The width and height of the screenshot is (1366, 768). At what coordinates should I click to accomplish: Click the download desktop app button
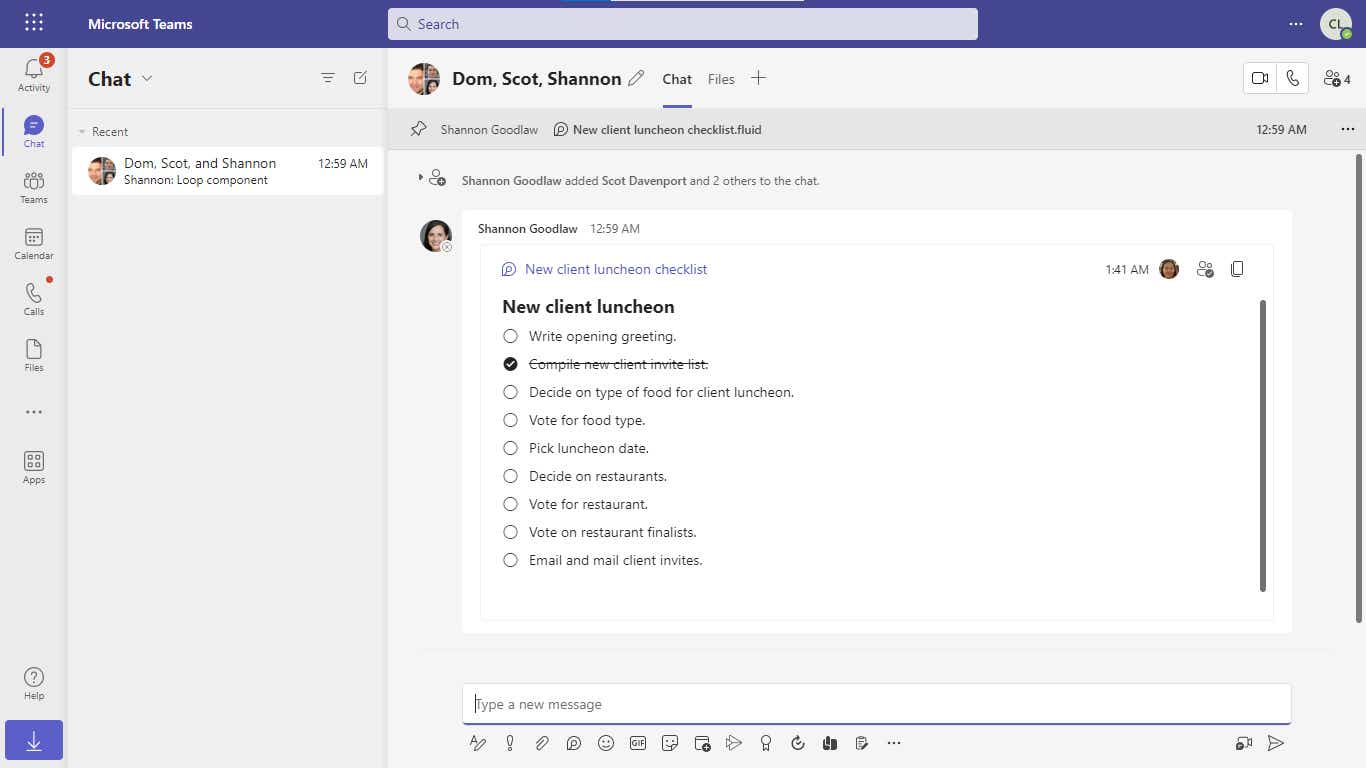click(34, 741)
